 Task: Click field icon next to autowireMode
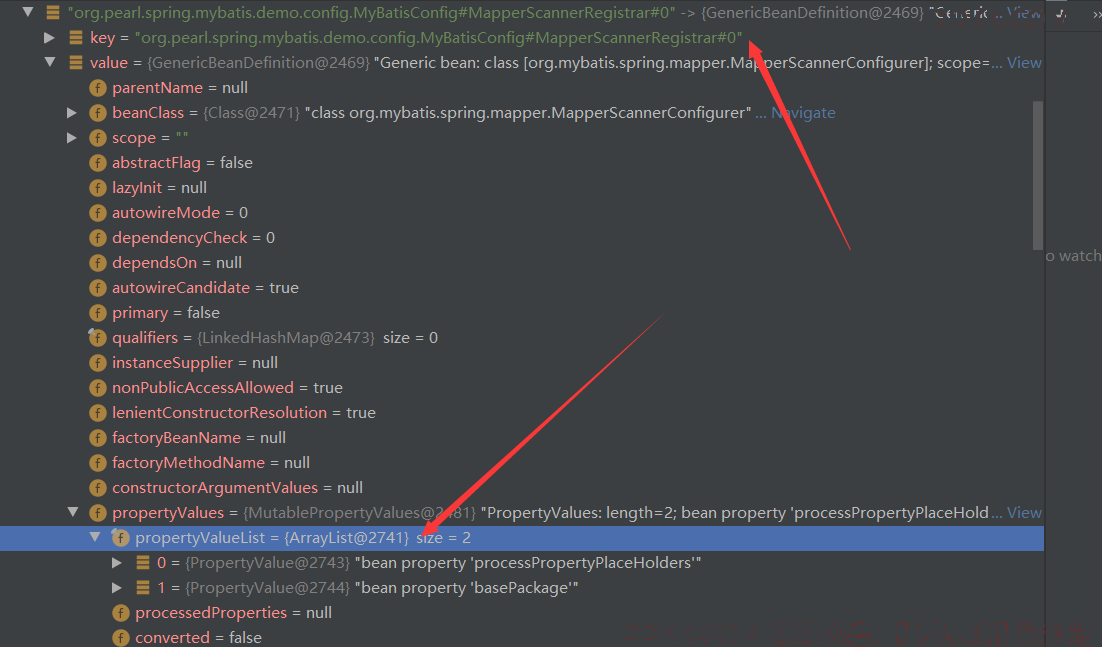[98, 213]
